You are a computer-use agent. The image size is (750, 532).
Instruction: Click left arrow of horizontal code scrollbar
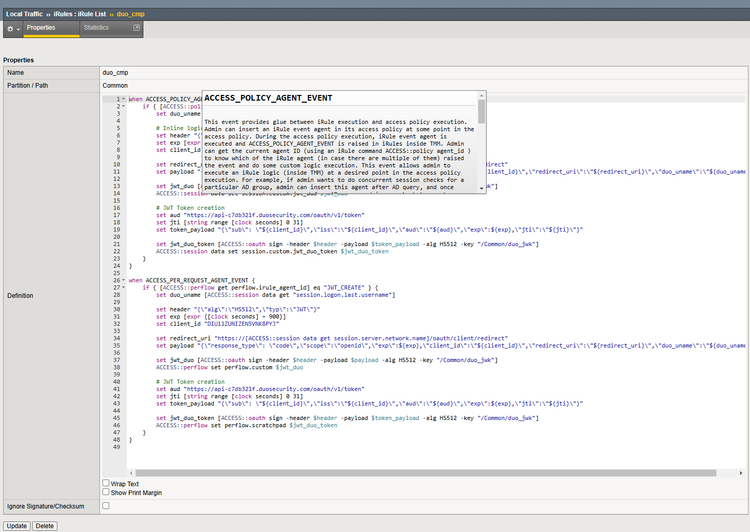coord(131,473)
